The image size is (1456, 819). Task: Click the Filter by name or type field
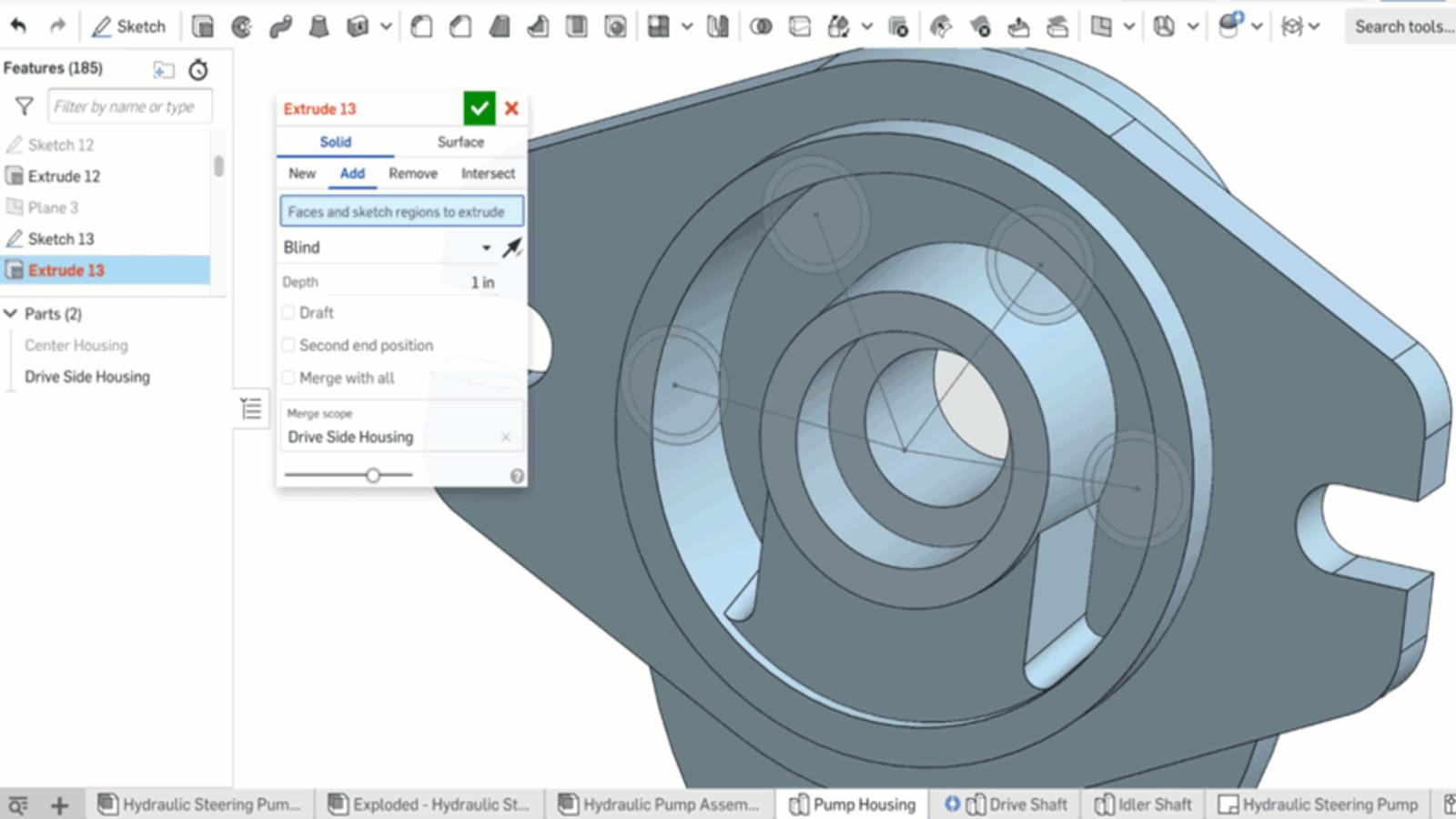(129, 106)
